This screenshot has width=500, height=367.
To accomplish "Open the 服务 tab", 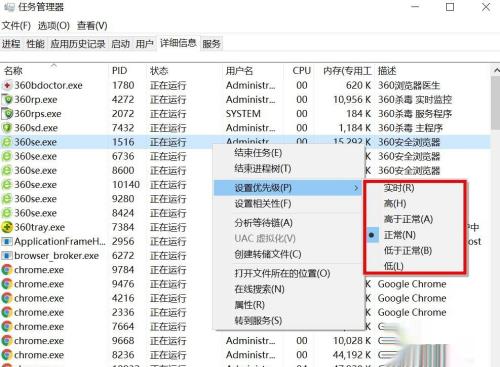I will [x=211, y=44].
